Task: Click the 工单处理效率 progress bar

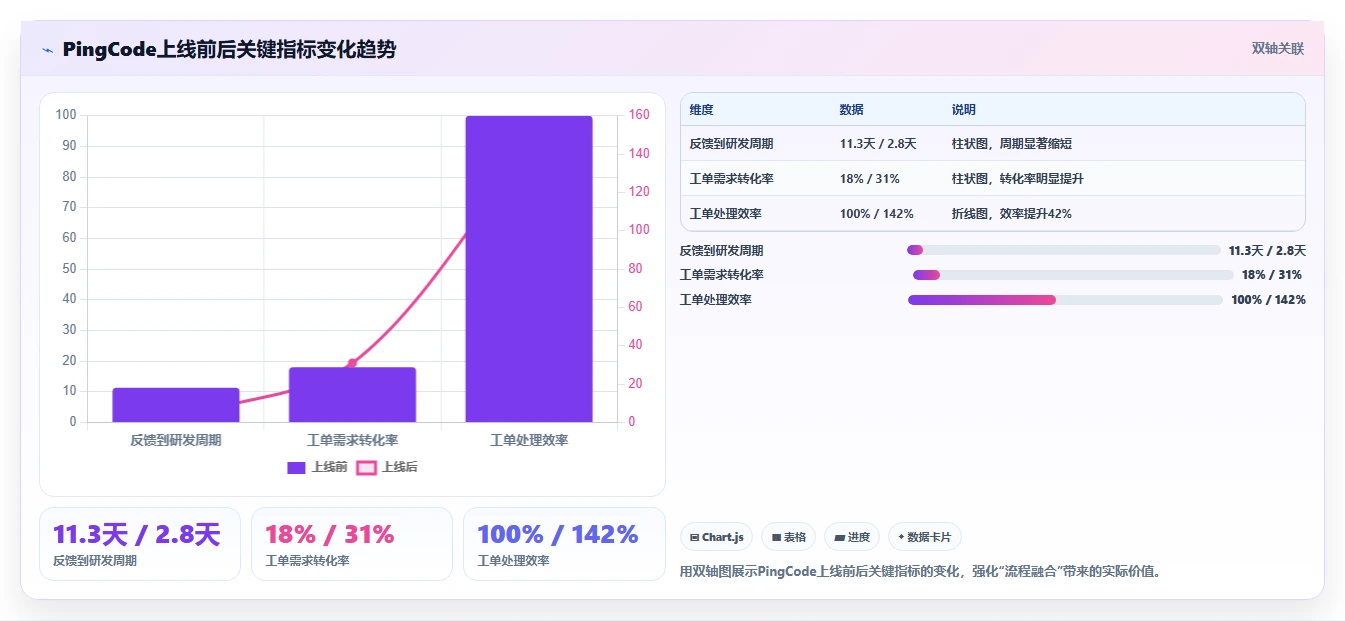Action: tap(1065, 300)
